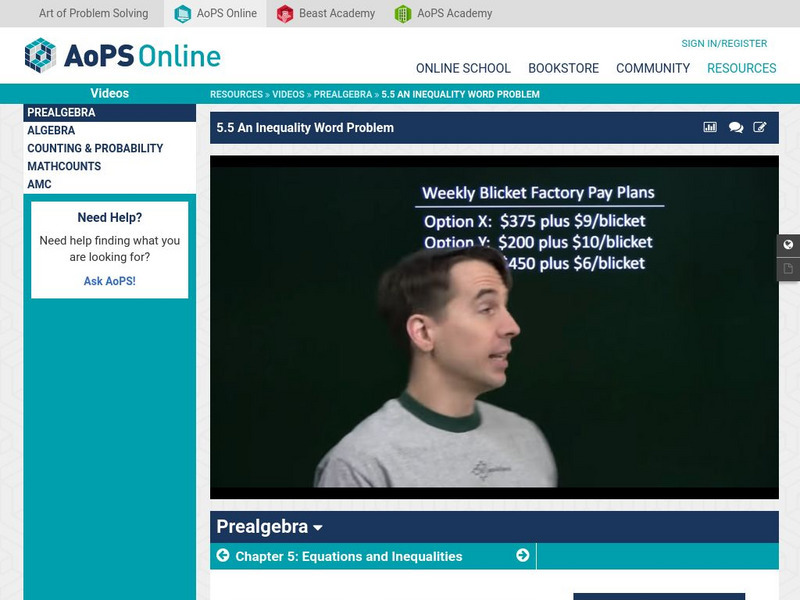The height and width of the screenshot is (600, 800).
Task: Open the Resources menu
Action: (x=741, y=68)
